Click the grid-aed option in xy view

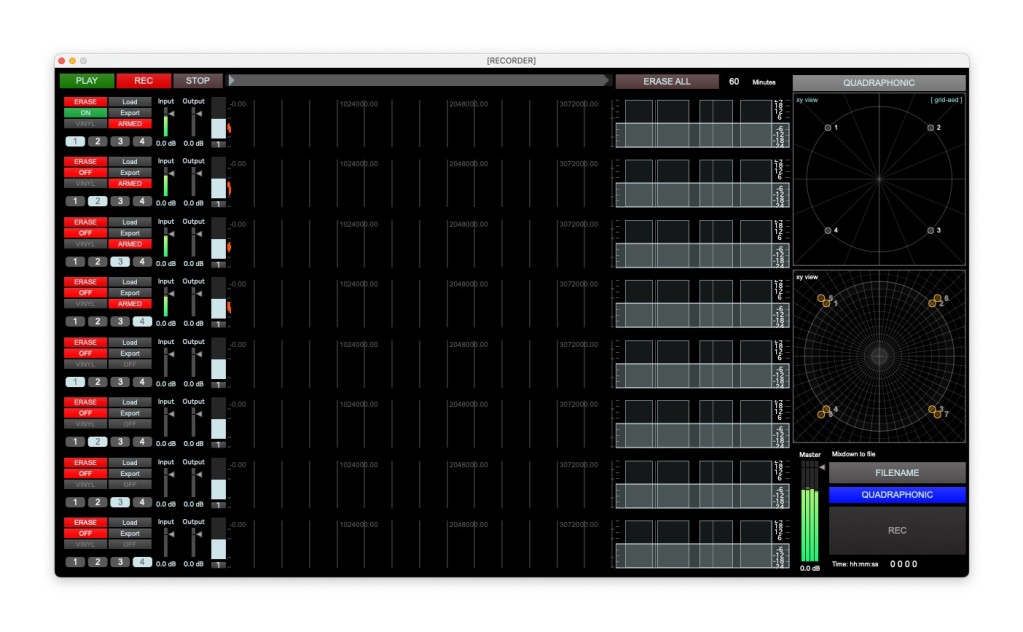point(945,100)
